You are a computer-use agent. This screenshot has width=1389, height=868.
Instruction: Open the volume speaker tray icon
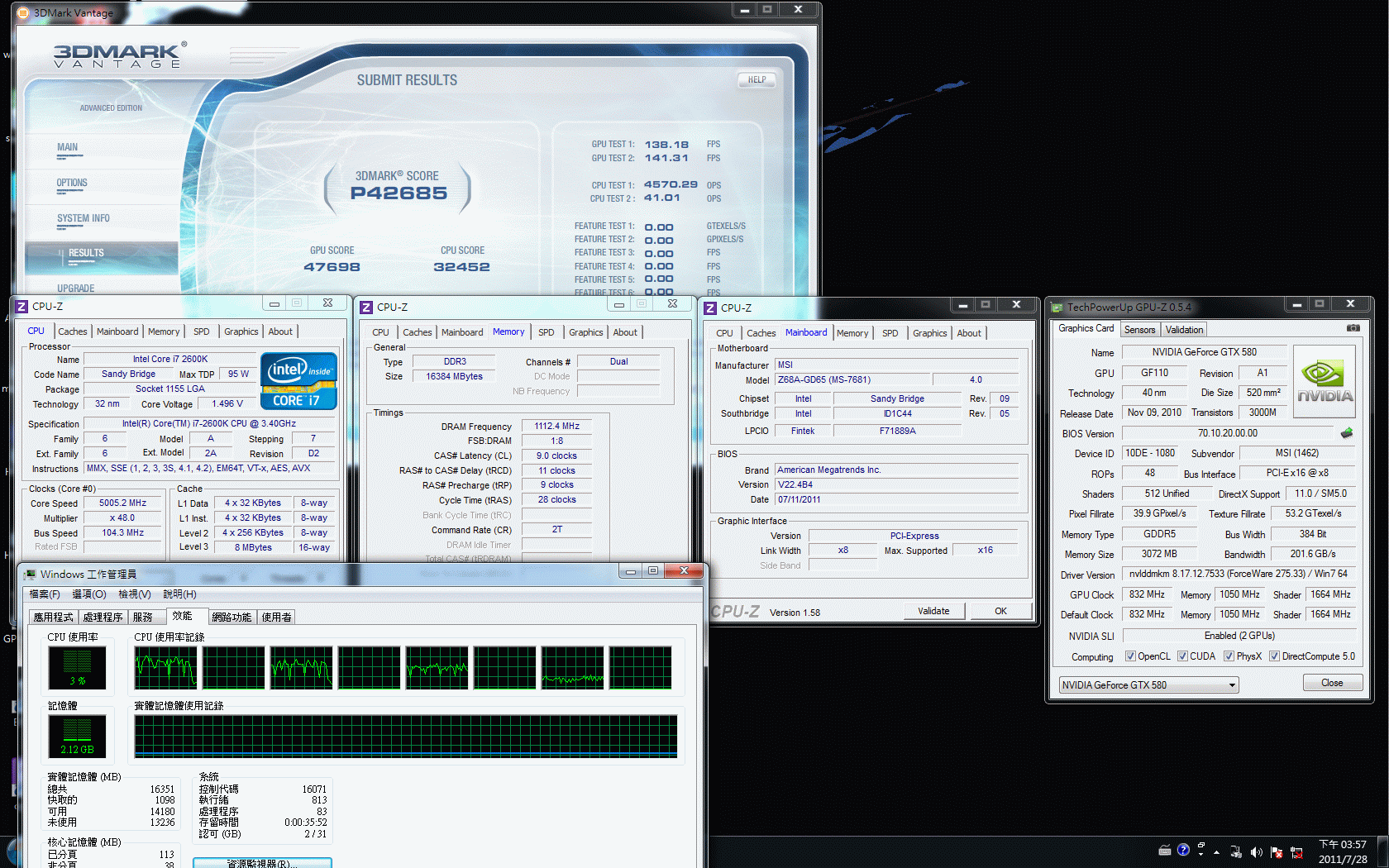click(1256, 851)
